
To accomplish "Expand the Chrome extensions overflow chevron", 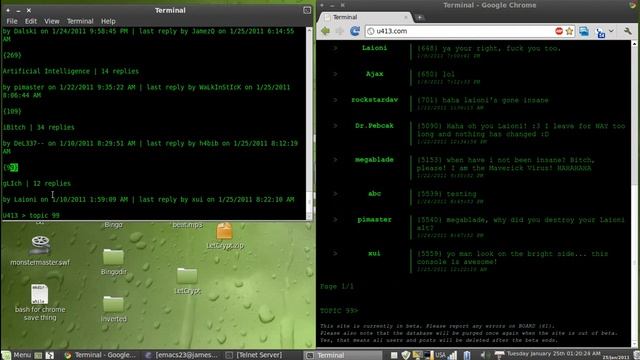I will tap(611, 31).
